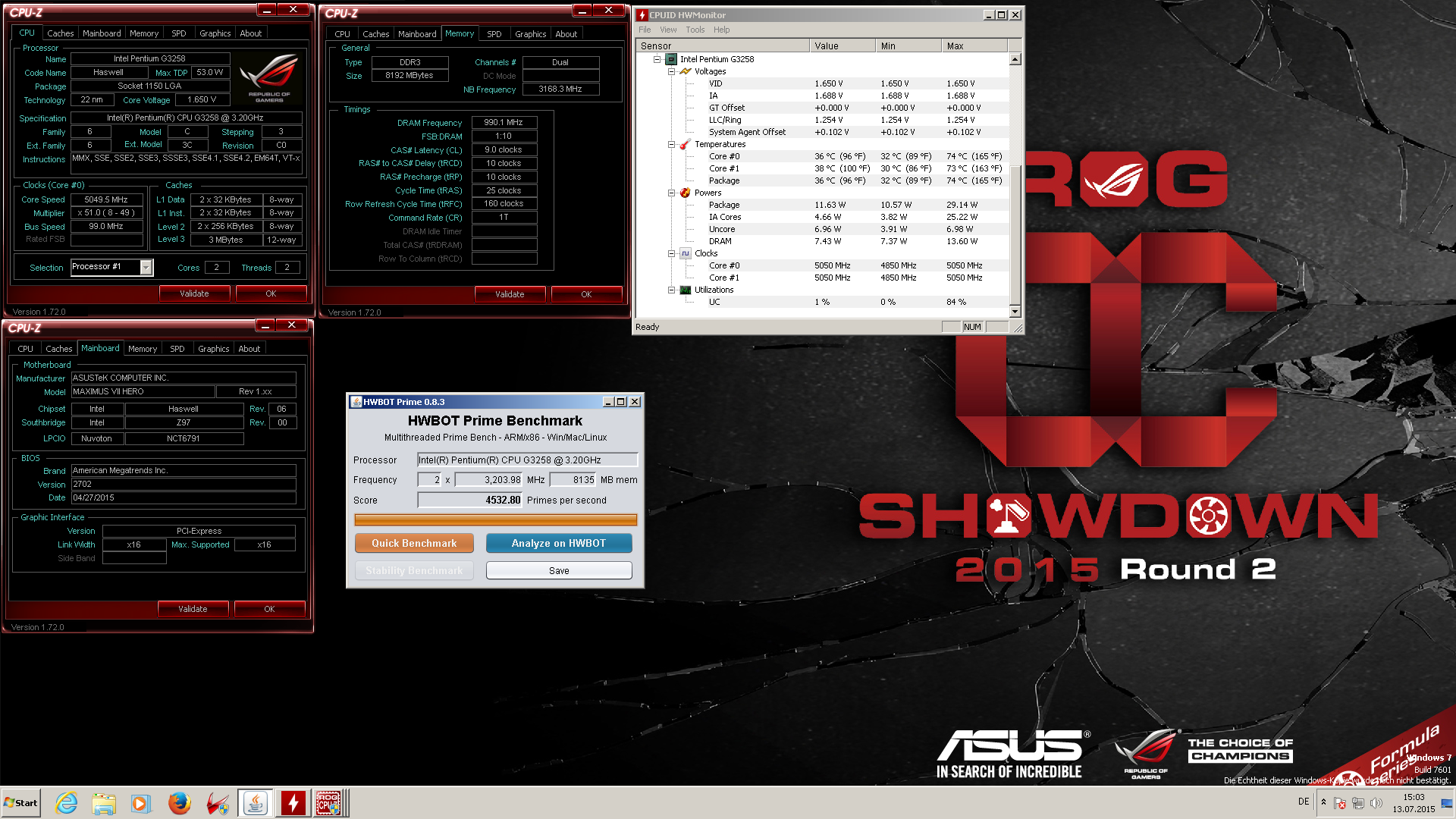Save the HWBOT Prime score
Screen dimensions: 1456x819
click(559, 570)
